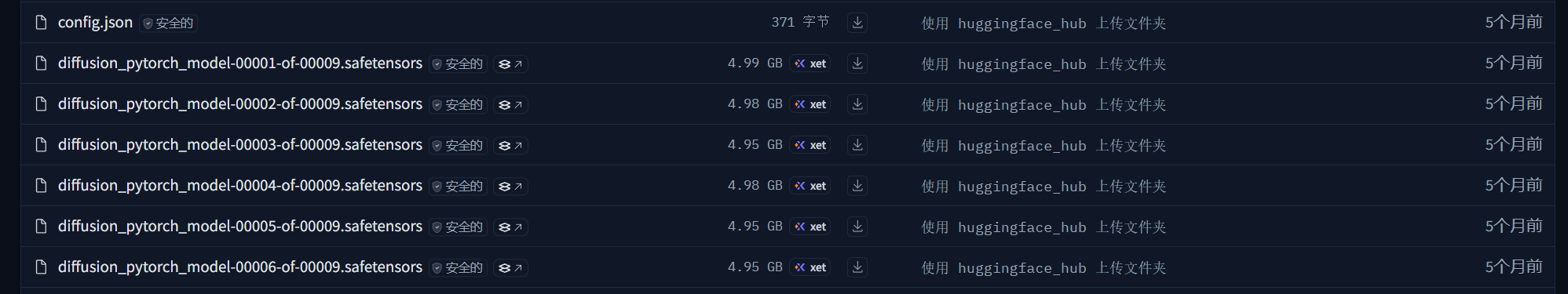Open diffusion_pytorch_model-00002-of-00009.safetensors file
The image size is (1568, 294).
pyautogui.click(x=240, y=104)
